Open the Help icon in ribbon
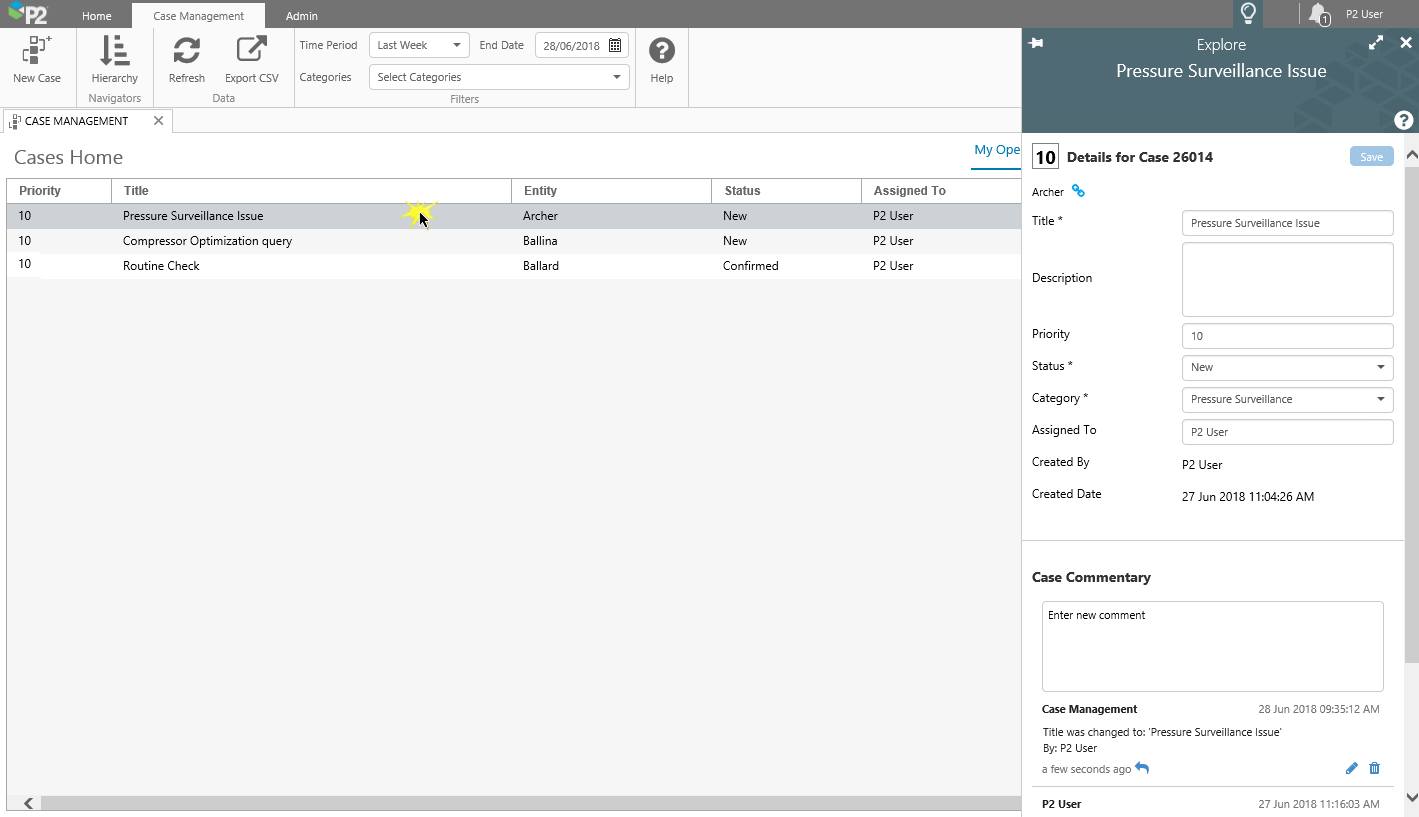 click(x=662, y=52)
